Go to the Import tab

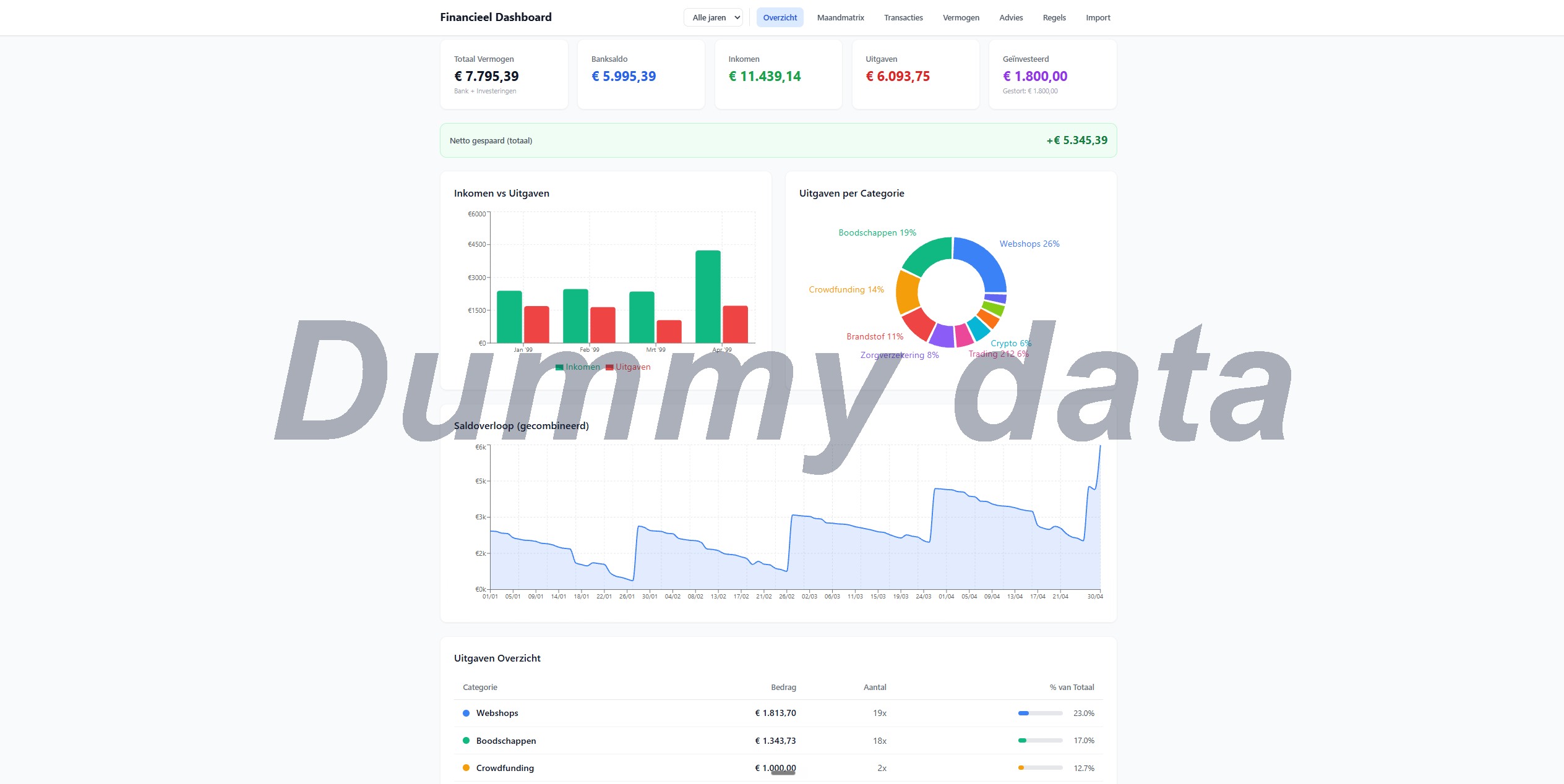click(x=1098, y=17)
